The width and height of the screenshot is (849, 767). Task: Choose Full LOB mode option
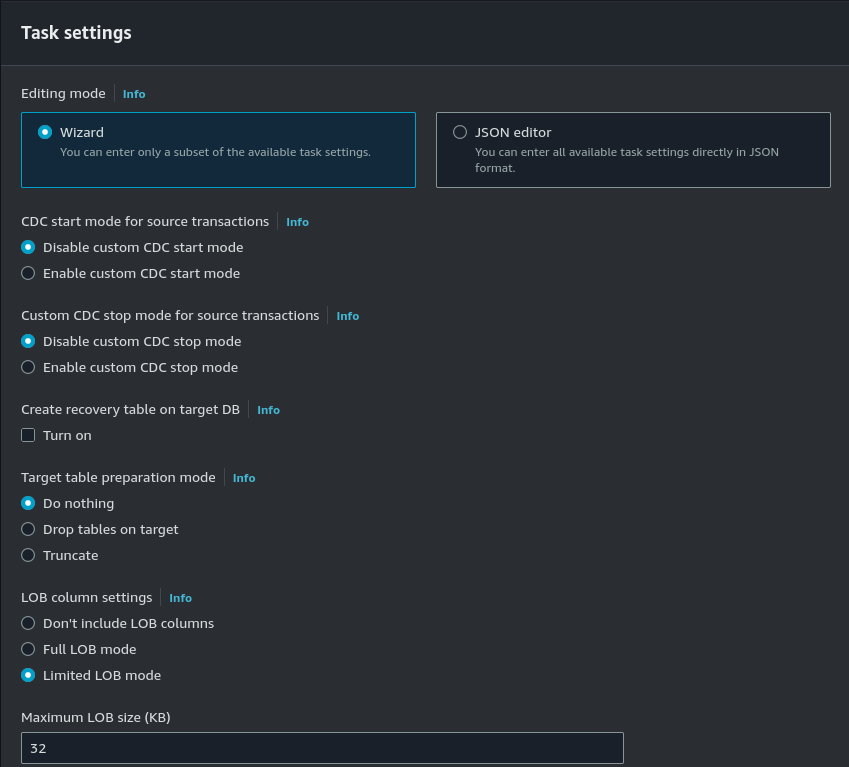pyautogui.click(x=28, y=649)
